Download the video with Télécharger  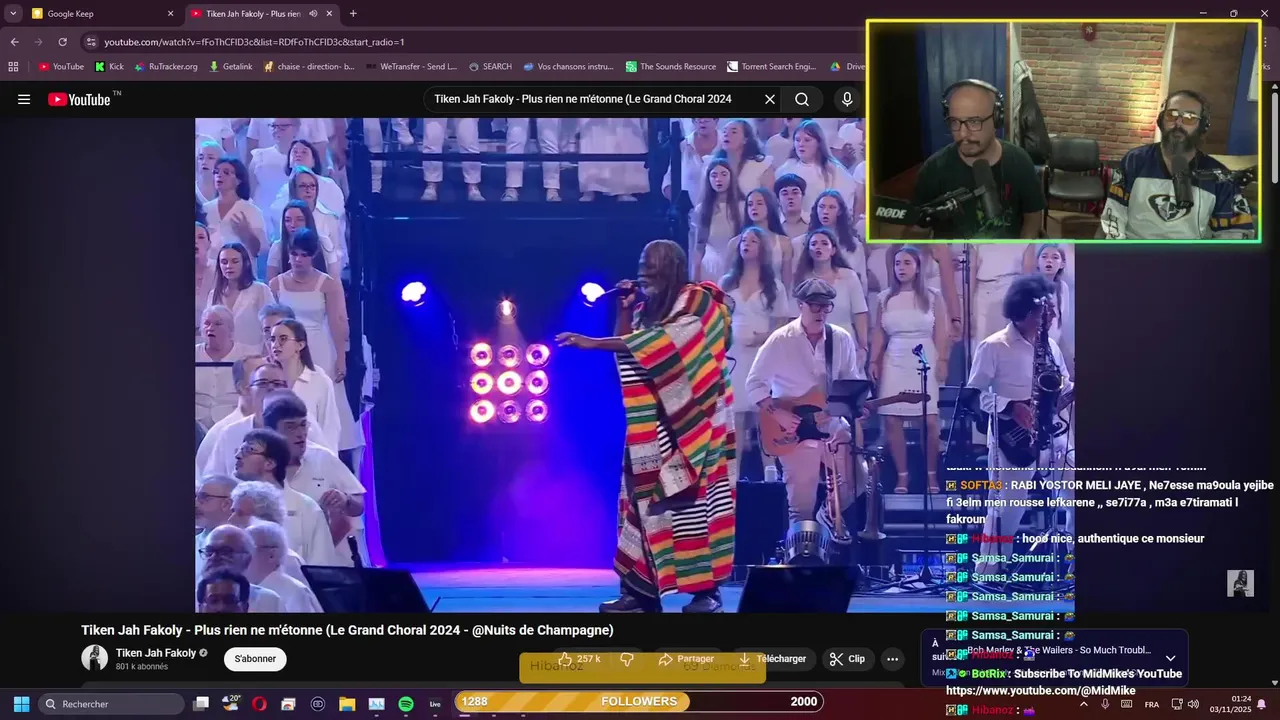click(x=772, y=659)
